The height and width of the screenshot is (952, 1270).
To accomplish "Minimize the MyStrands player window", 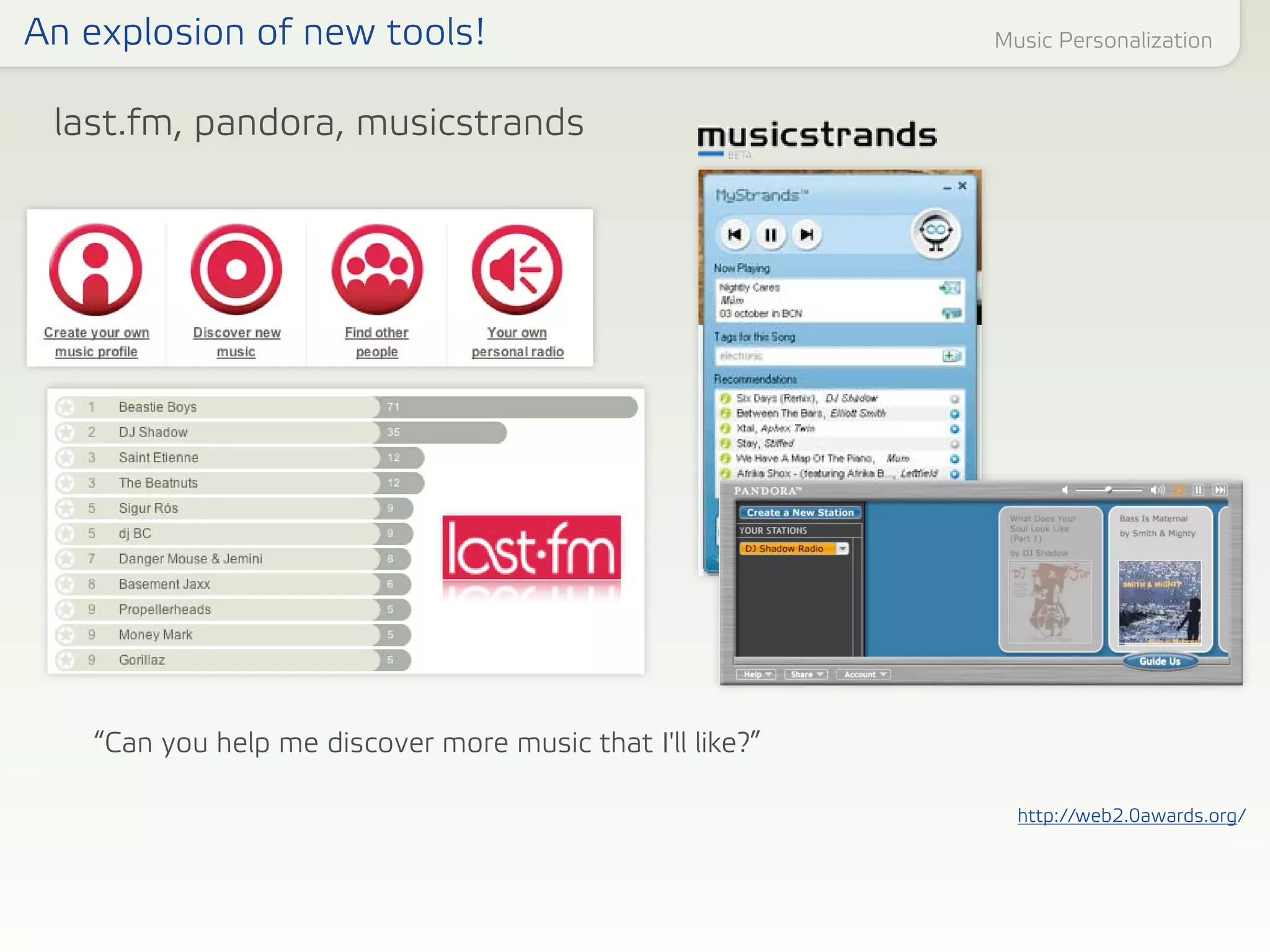I will point(947,187).
